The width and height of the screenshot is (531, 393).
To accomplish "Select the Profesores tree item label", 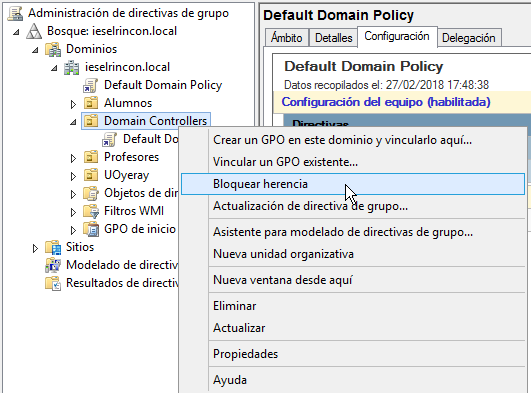I will pyautogui.click(x=131, y=157).
